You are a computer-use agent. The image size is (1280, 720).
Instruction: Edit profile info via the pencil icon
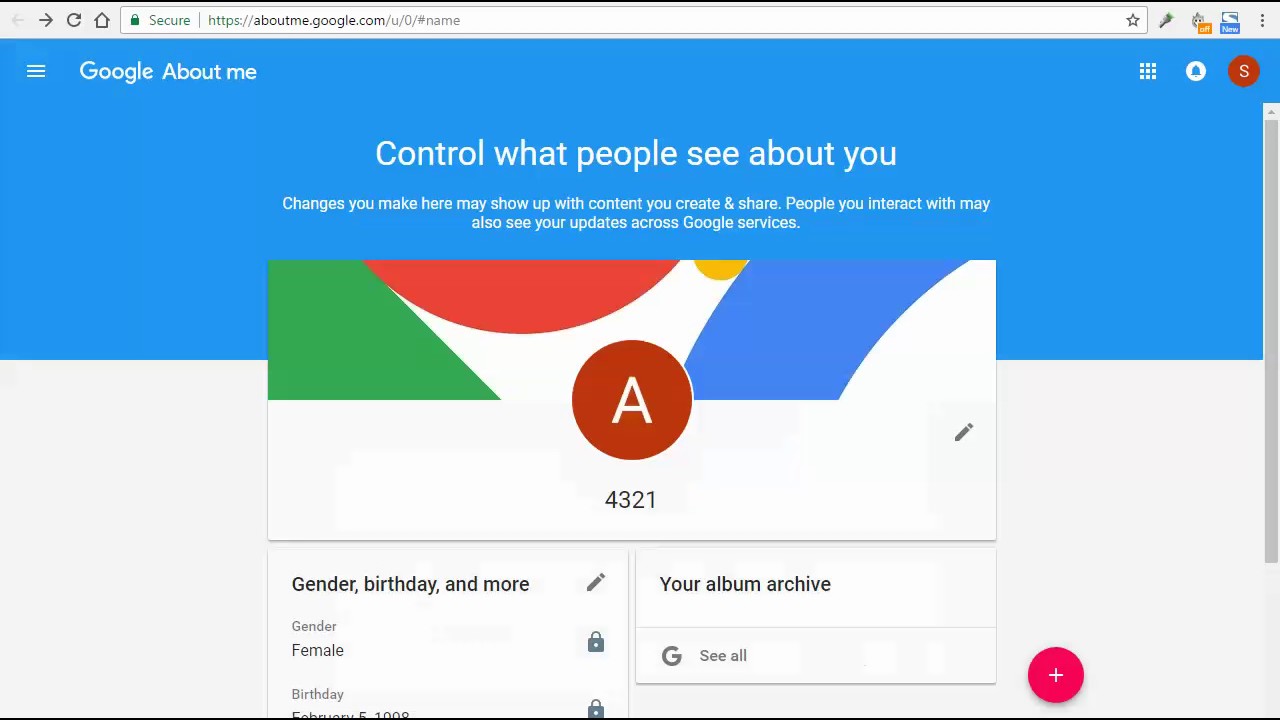click(x=963, y=431)
